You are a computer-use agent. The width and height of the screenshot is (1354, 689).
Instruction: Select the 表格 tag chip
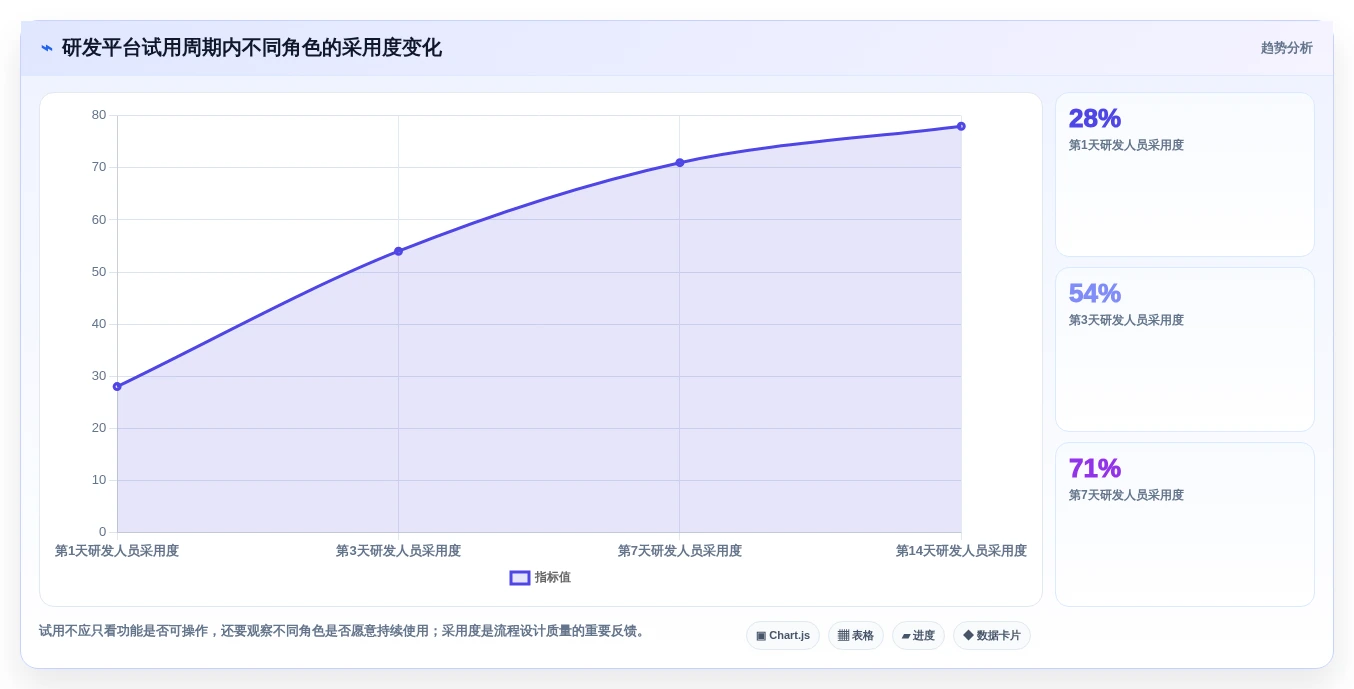click(x=856, y=636)
